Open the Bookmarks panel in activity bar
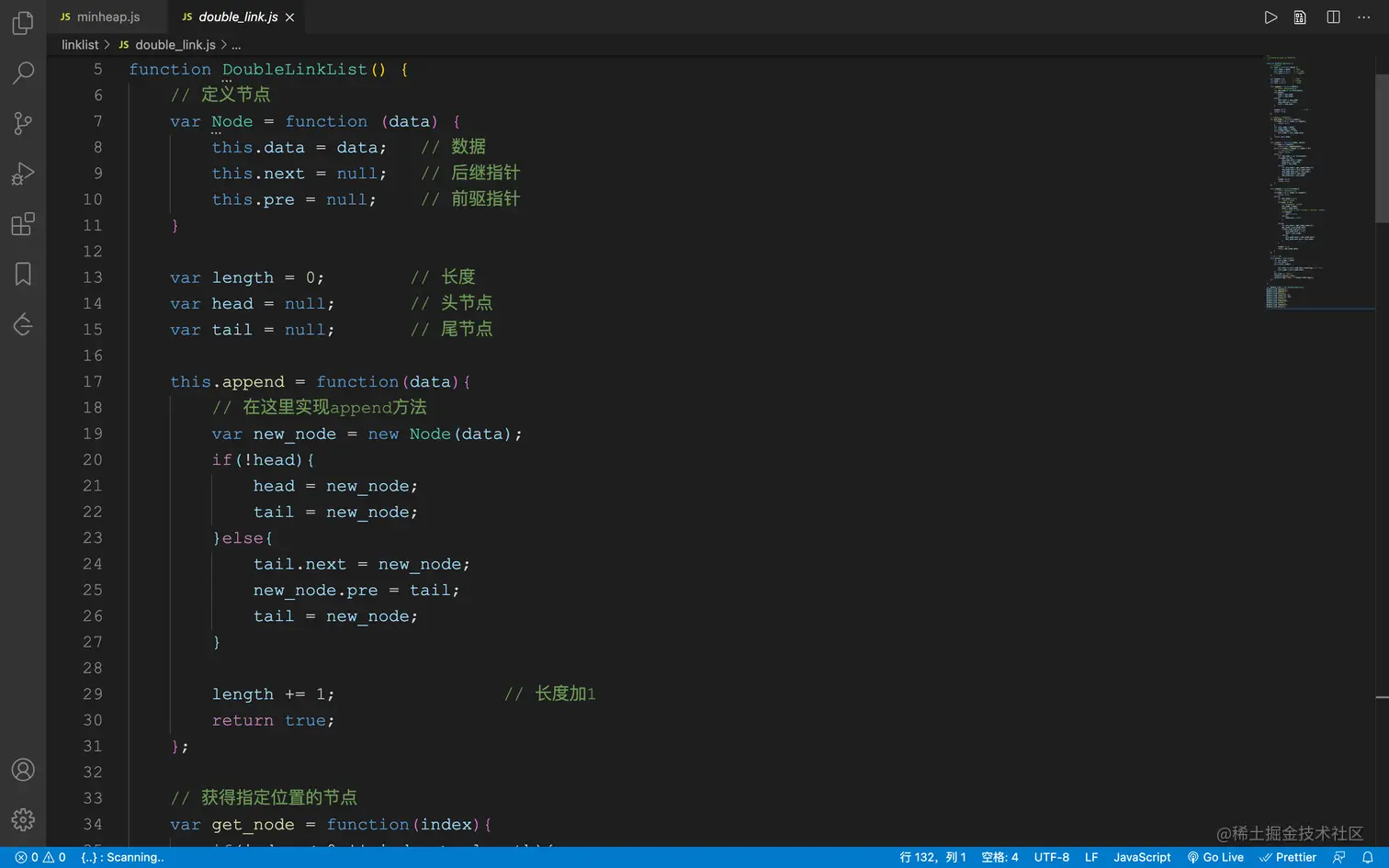The height and width of the screenshot is (868, 1389). [23, 274]
